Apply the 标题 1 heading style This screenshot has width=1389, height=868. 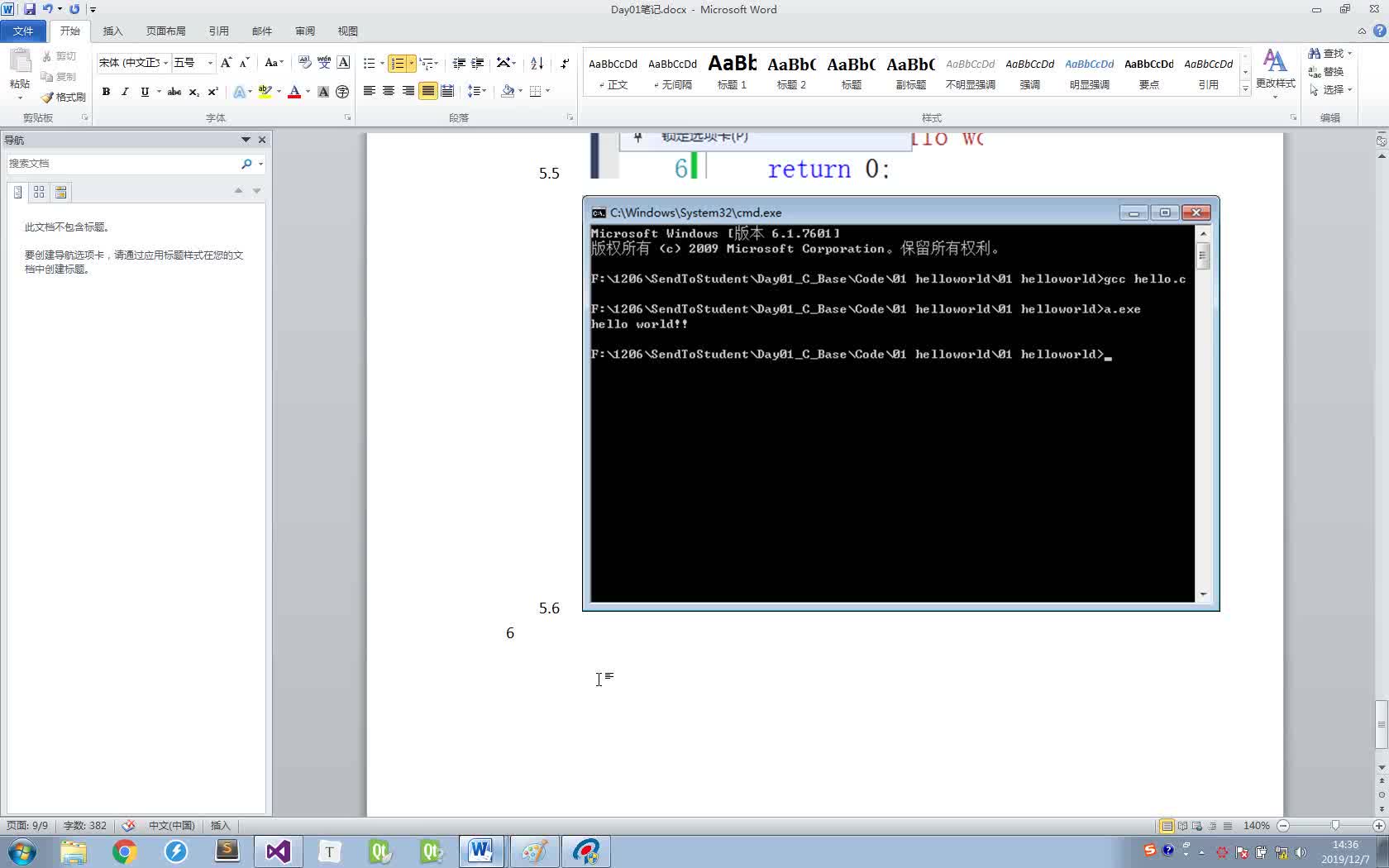[732, 72]
